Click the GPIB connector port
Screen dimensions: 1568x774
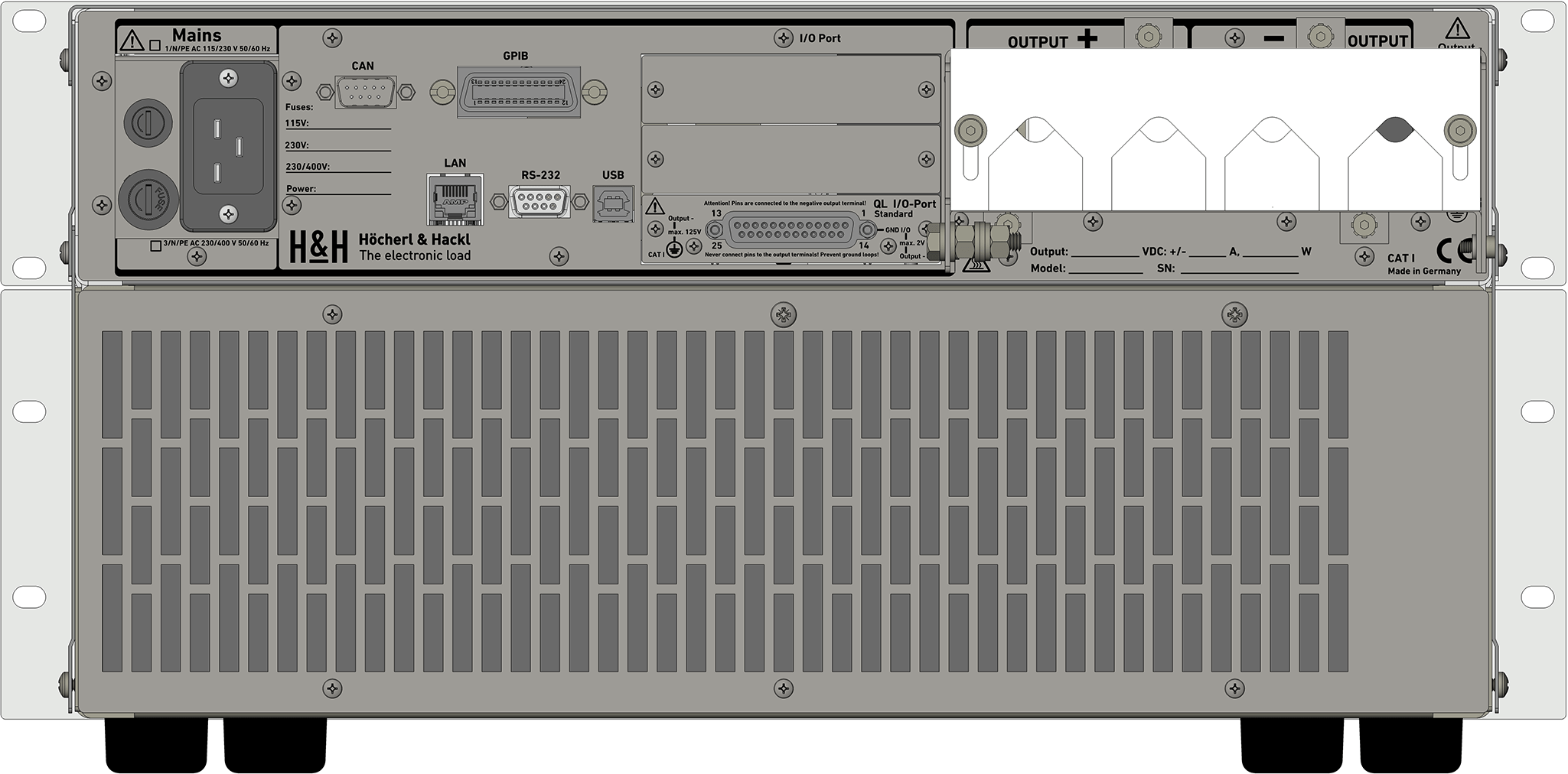(x=519, y=92)
